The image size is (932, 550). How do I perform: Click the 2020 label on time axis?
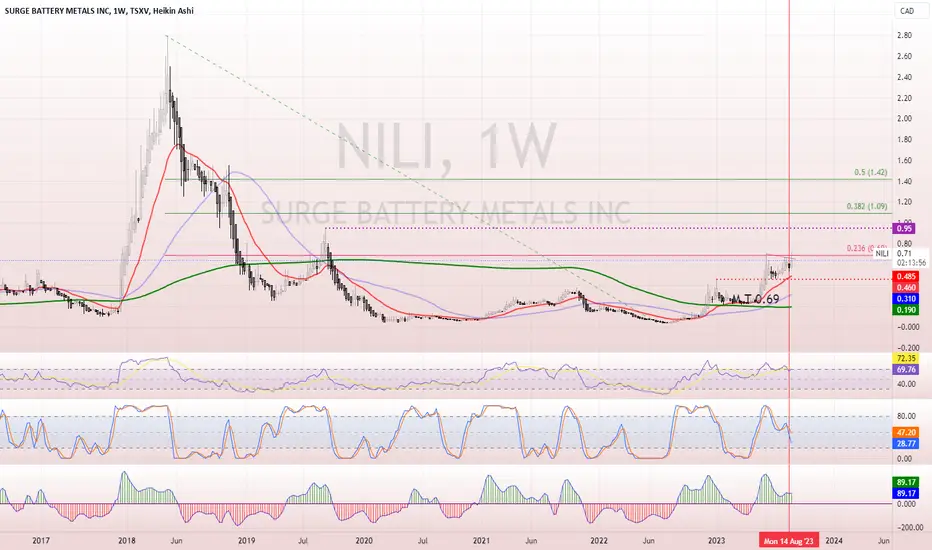(x=364, y=540)
